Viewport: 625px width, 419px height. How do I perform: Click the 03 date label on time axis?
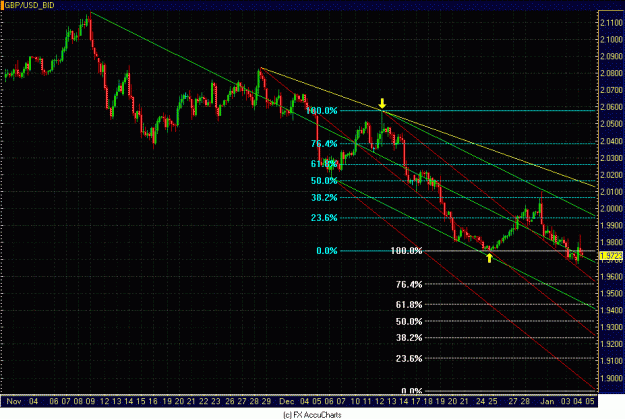point(566,401)
